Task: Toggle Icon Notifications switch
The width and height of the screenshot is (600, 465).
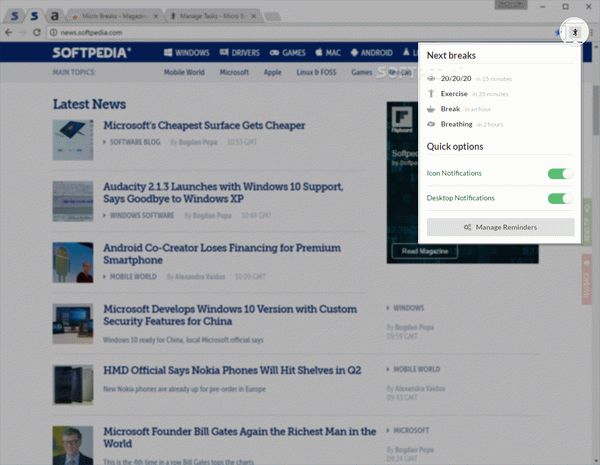Action: tap(560, 174)
